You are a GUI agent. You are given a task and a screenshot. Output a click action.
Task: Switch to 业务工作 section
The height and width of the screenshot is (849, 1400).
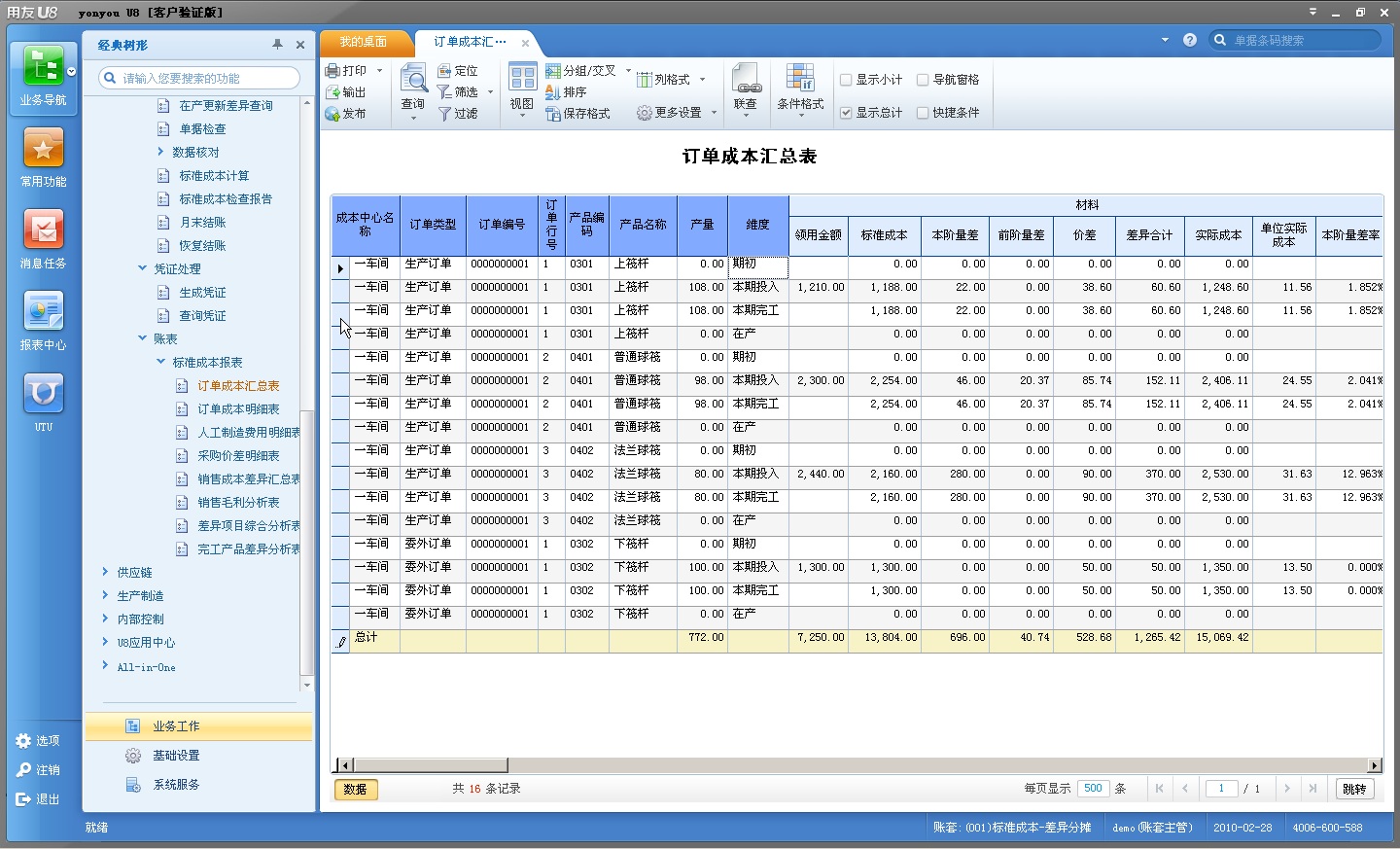coord(198,726)
